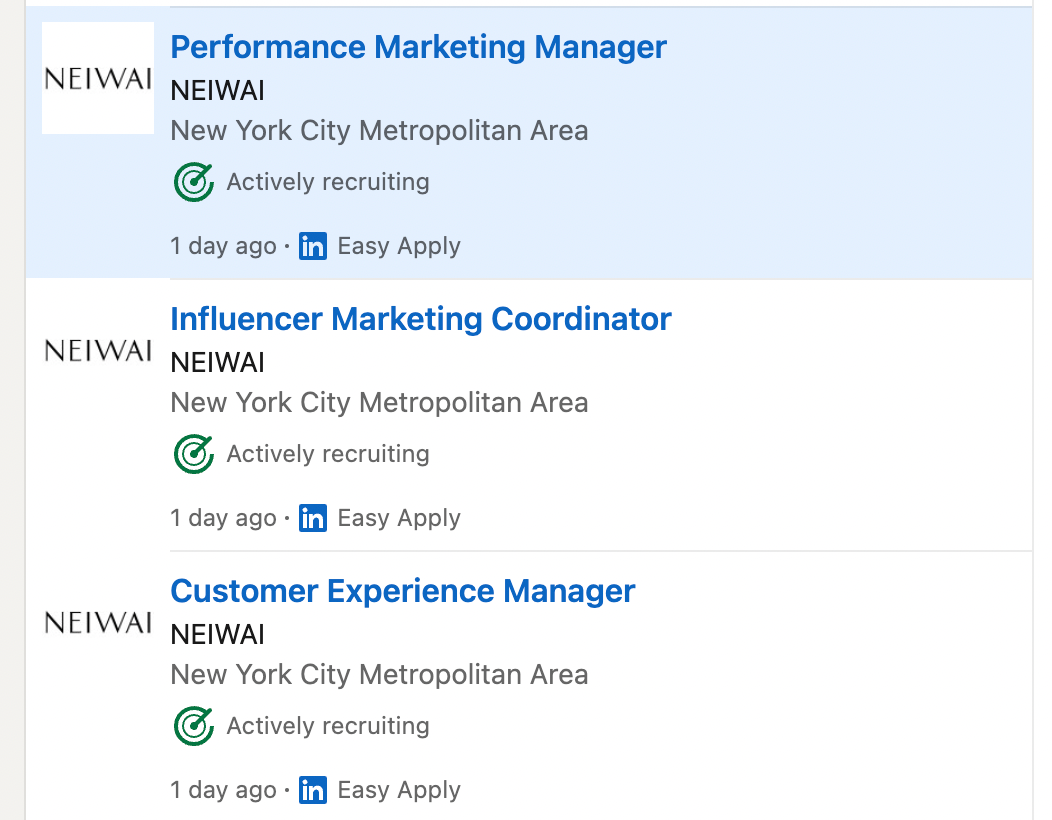Click recruiting target icon on Performance Marketing job
Image resolution: width=1052 pixels, height=820 pixels.
[x=194, y=182]
